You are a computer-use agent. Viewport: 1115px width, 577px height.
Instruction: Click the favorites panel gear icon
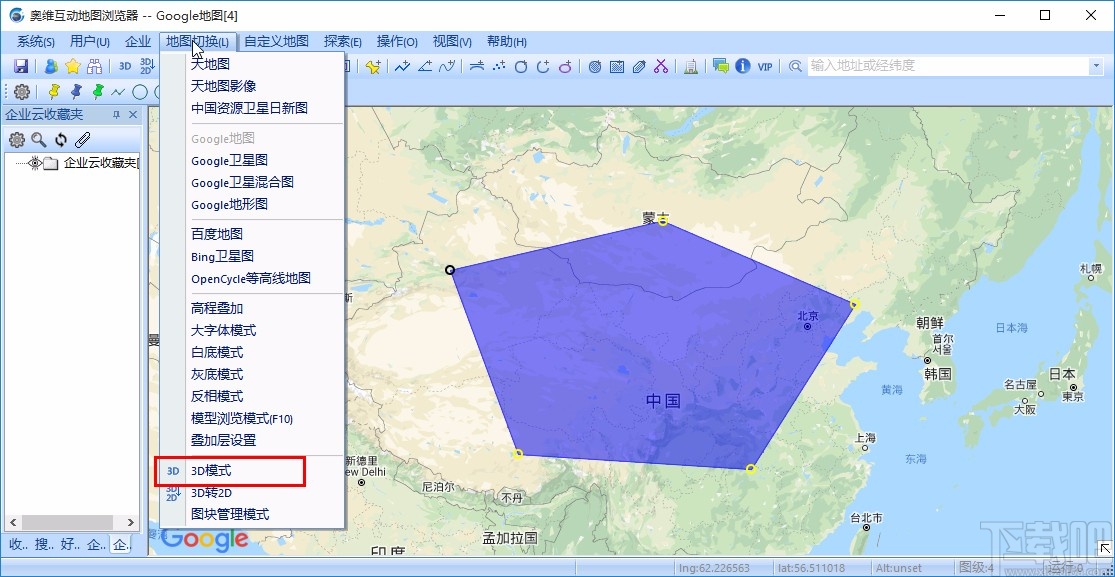pos(16,139)
